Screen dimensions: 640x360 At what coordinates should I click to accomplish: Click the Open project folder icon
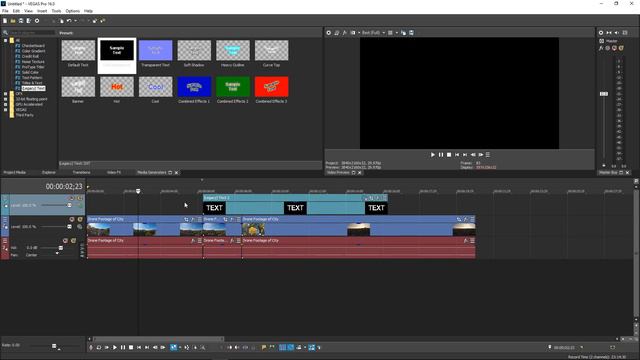tap(13, 21)
